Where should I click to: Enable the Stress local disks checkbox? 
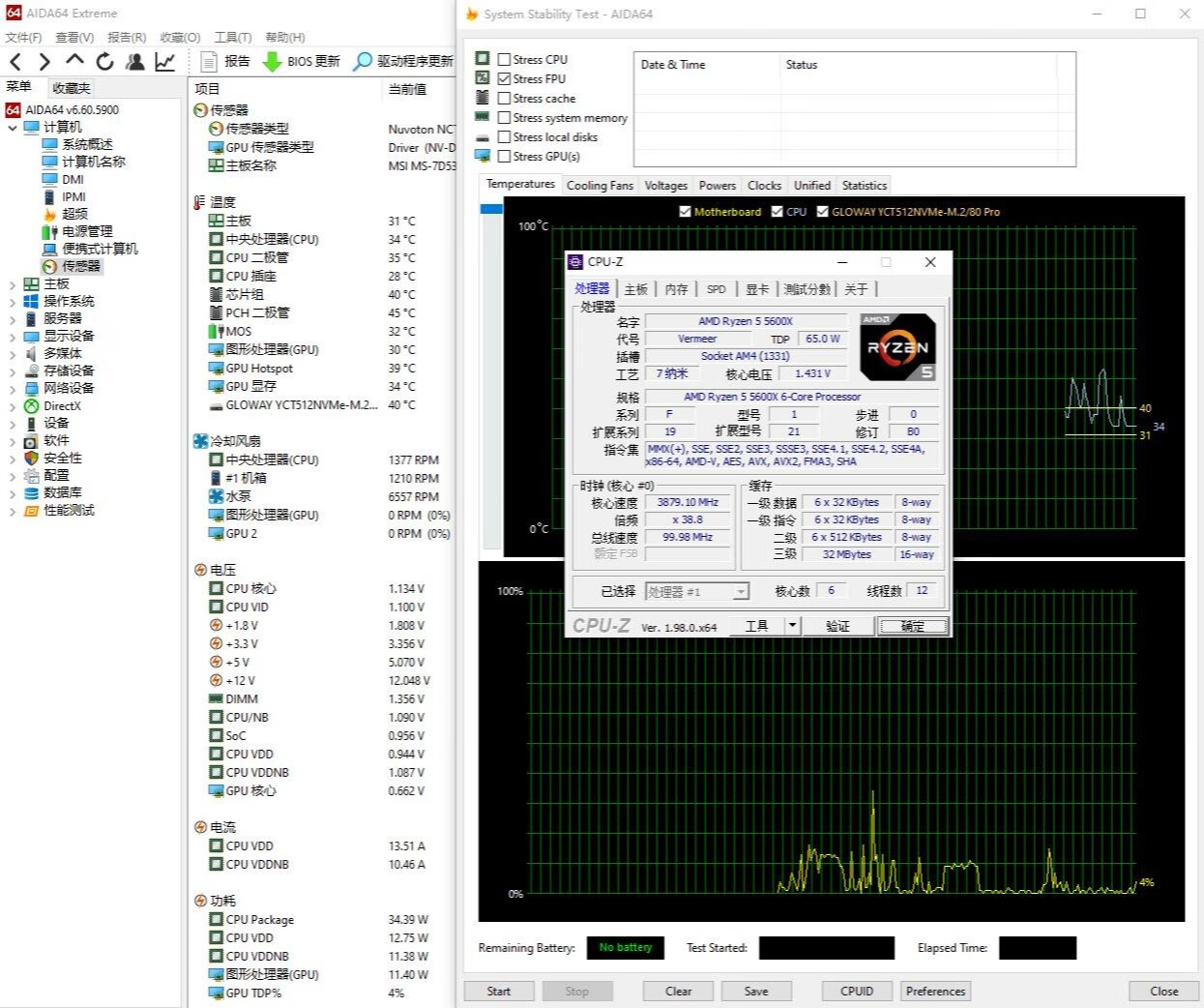pos(504,136)
